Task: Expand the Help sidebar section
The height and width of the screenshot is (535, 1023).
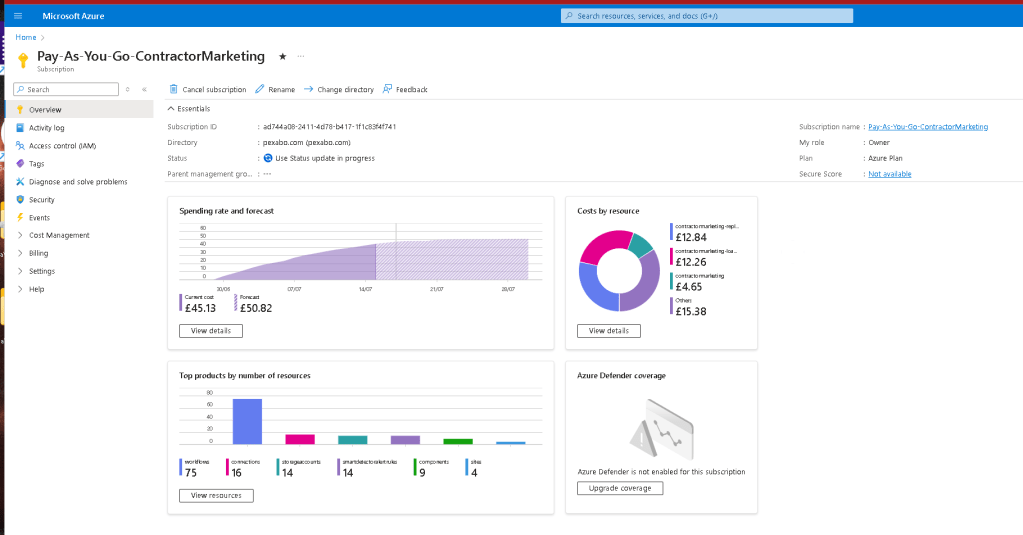Action: pos(20,289)
